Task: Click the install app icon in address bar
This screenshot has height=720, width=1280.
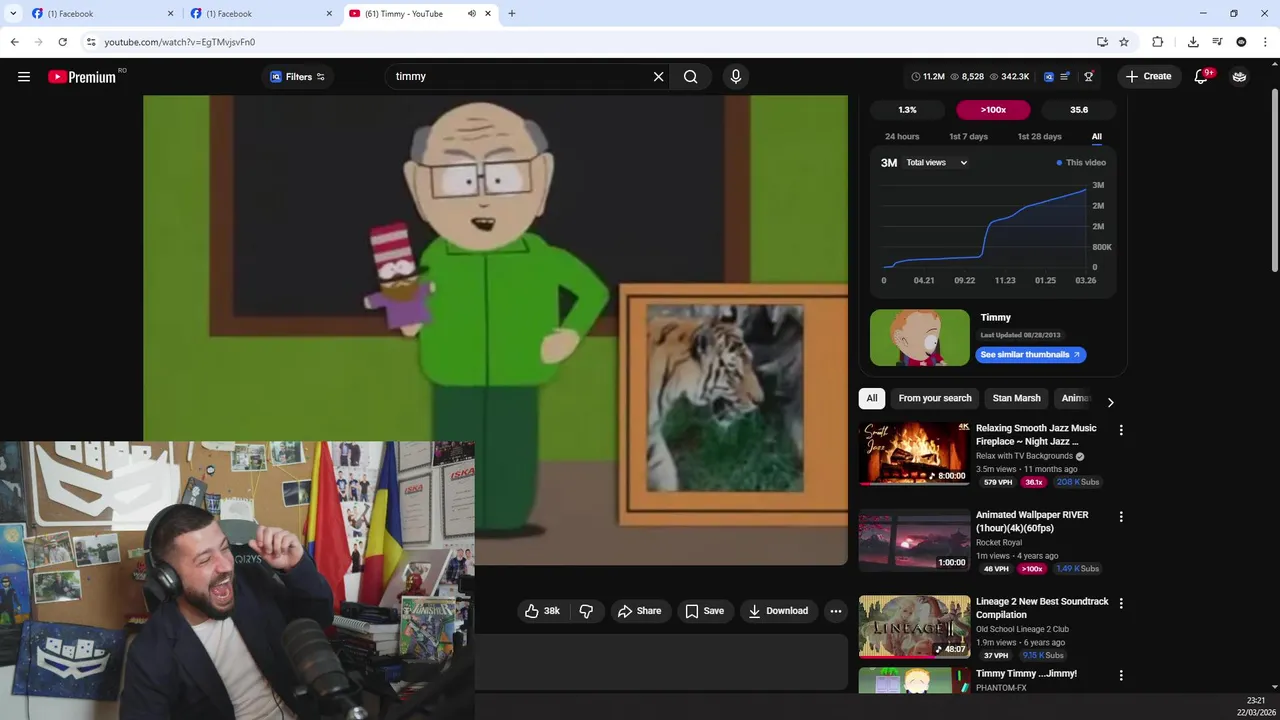Action: (x=1102, y=42)
